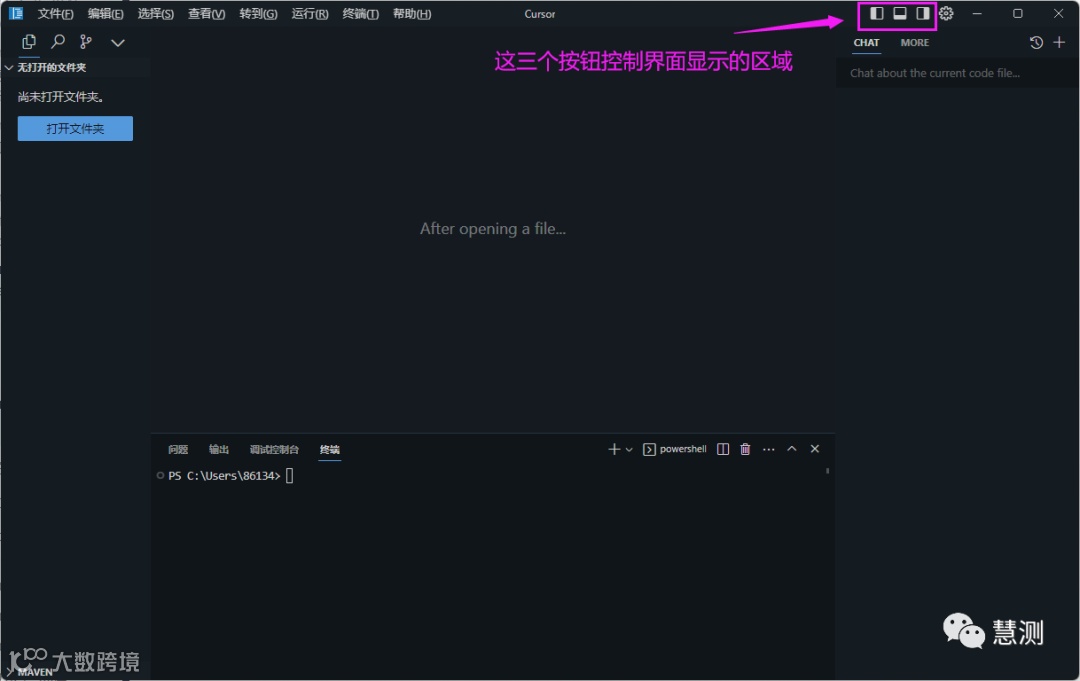This screenshot has width=1080, height=681.
Task: Open the 转到(G) menu
Action: tap(258, 14)
